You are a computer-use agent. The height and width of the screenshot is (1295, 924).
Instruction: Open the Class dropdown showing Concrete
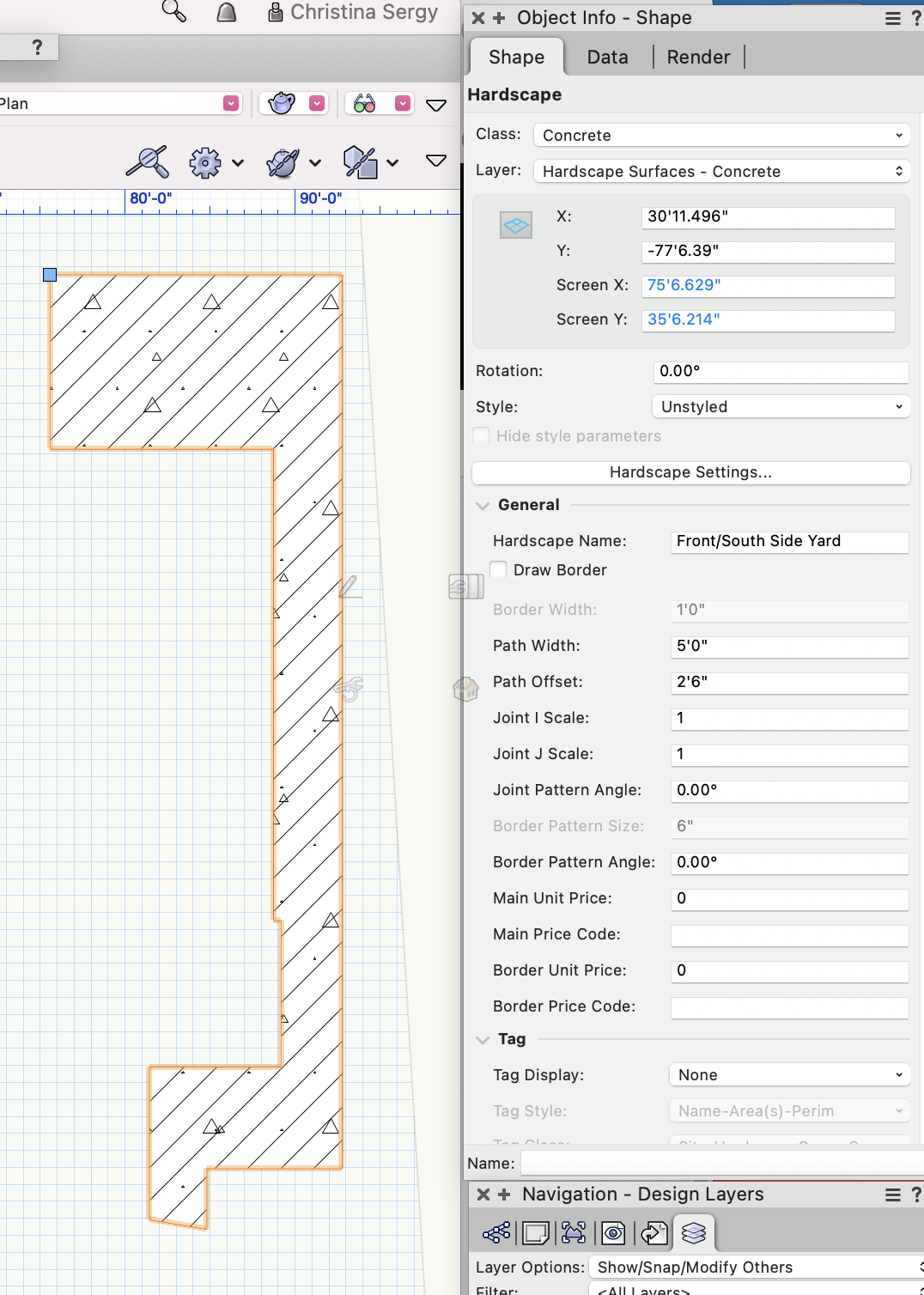tap(721, 136)
